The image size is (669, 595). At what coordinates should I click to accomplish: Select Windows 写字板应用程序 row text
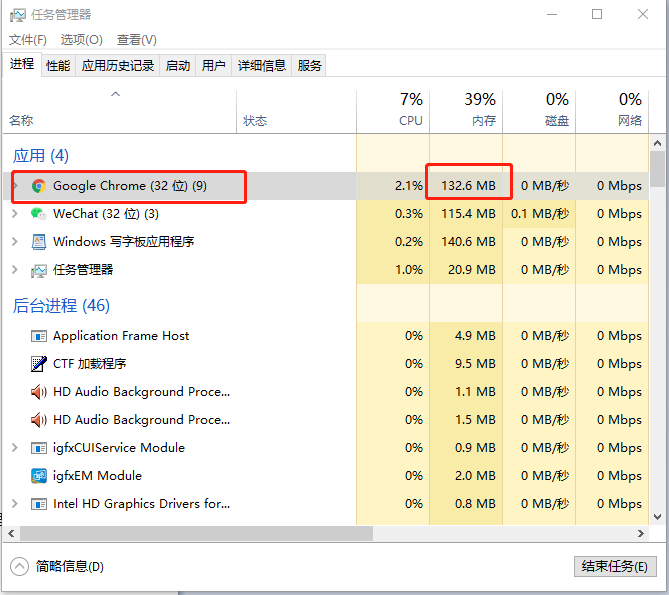coord(123,242)
